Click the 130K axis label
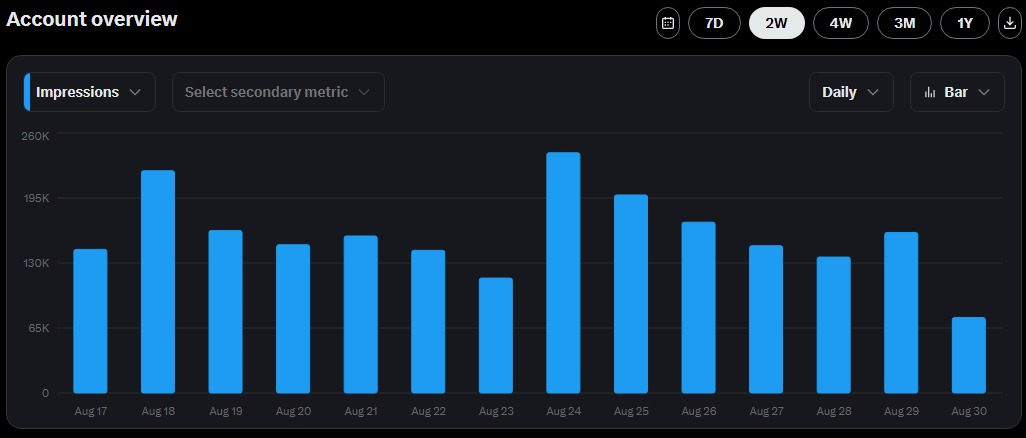The image size is (1026, 438). [37, 263]
